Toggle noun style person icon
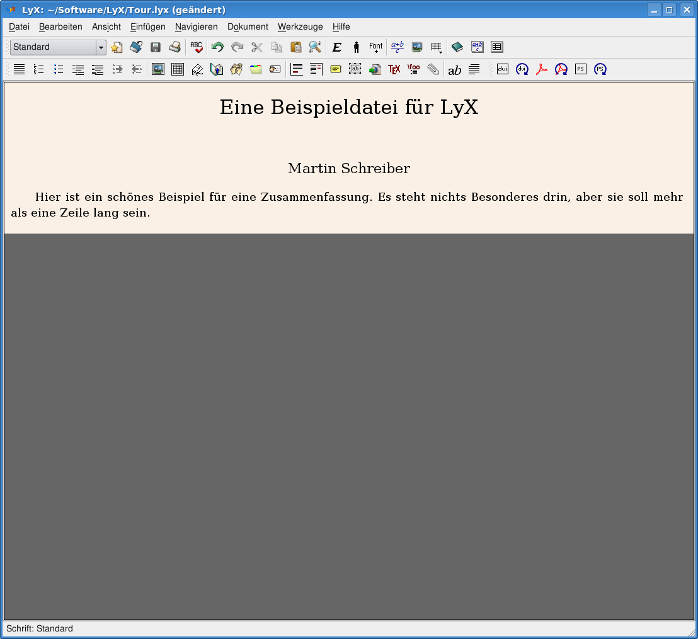This screenshot has height=639, width=698. pyautogui.click(x=356, y=47)
